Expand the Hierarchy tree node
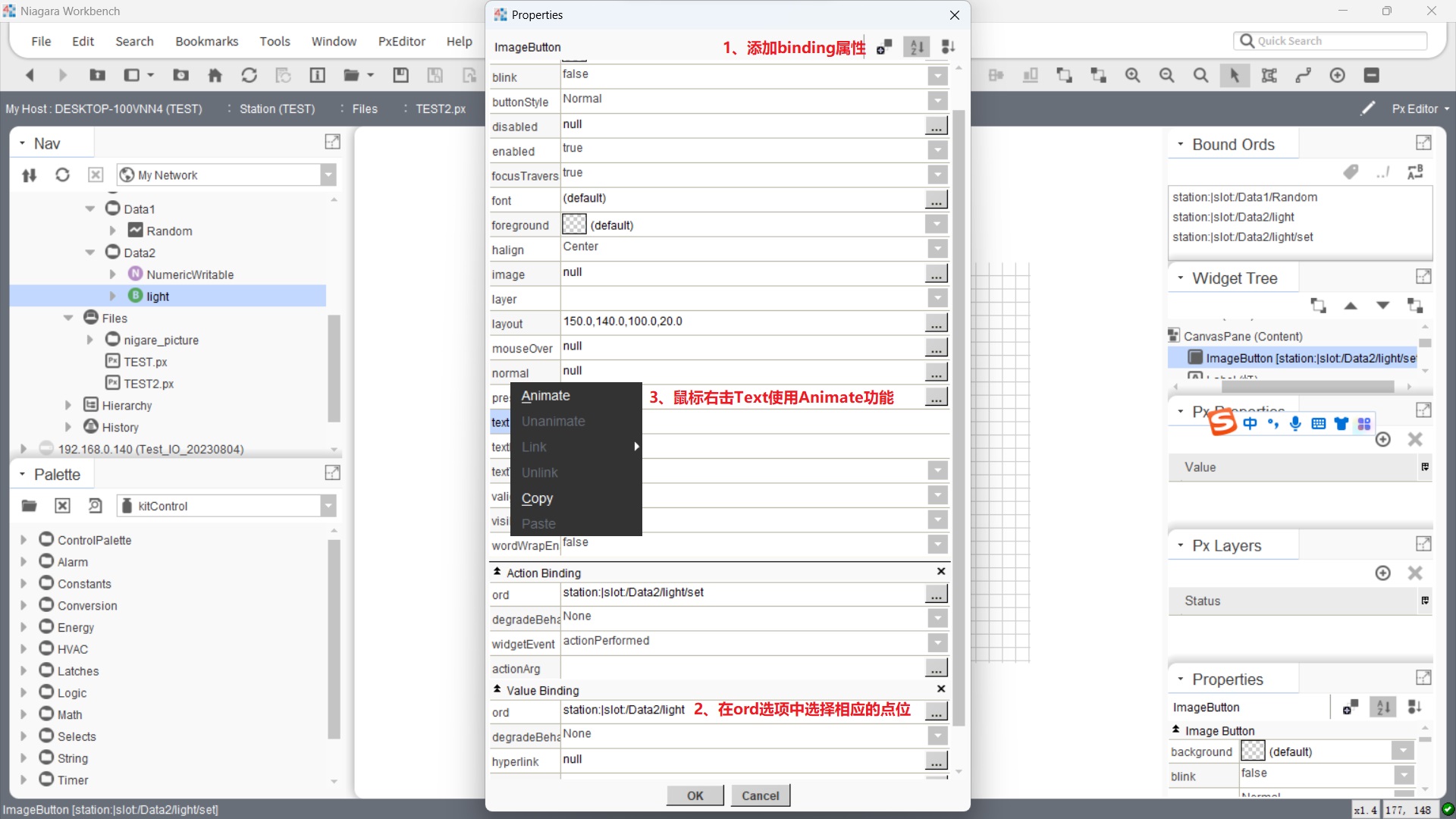This screenshot has width=1456, height=819. point(68,406)
